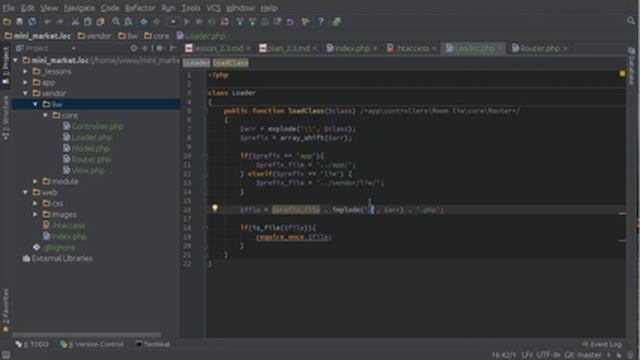Open the VCS menu
The image size is (640, 360).
pos(213,8)
